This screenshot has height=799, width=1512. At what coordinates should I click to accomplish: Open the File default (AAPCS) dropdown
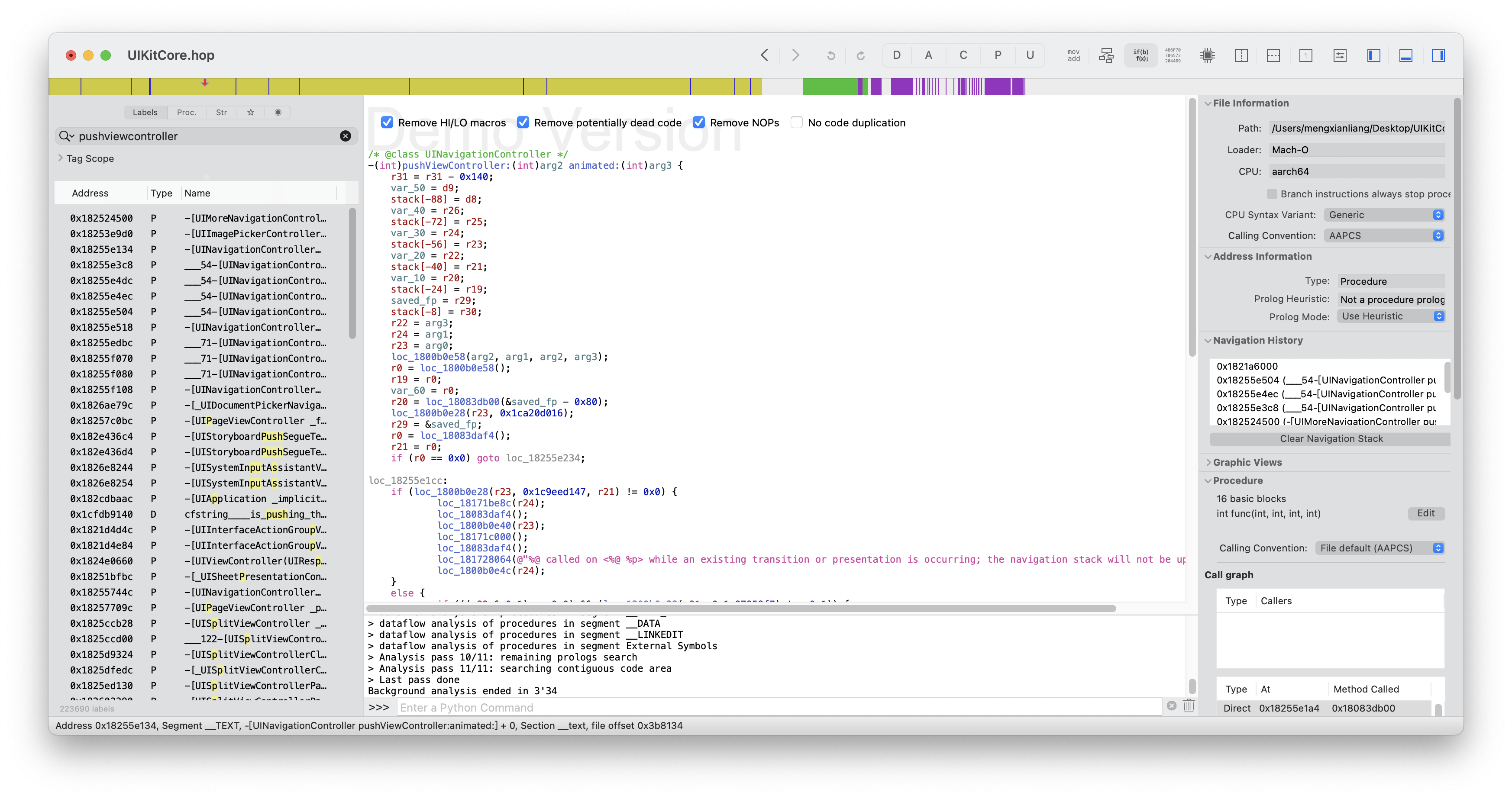click(1380, 548)
